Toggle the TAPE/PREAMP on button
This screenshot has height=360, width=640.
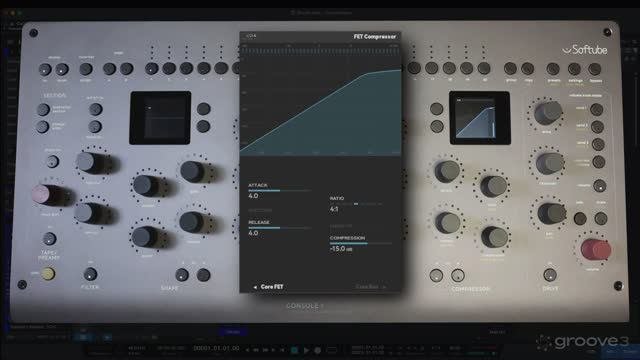pyautogui.click(x=49, y=238)
